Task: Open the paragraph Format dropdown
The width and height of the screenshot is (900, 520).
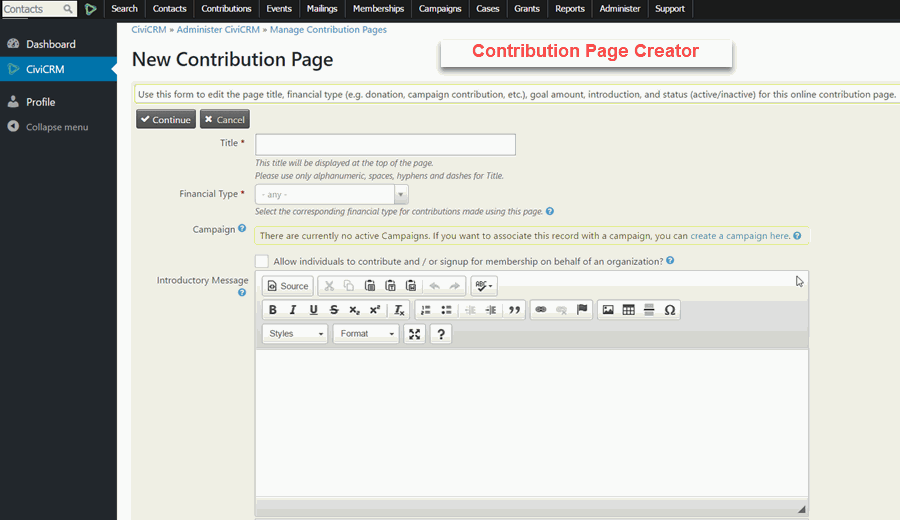Action: (366, 333)
